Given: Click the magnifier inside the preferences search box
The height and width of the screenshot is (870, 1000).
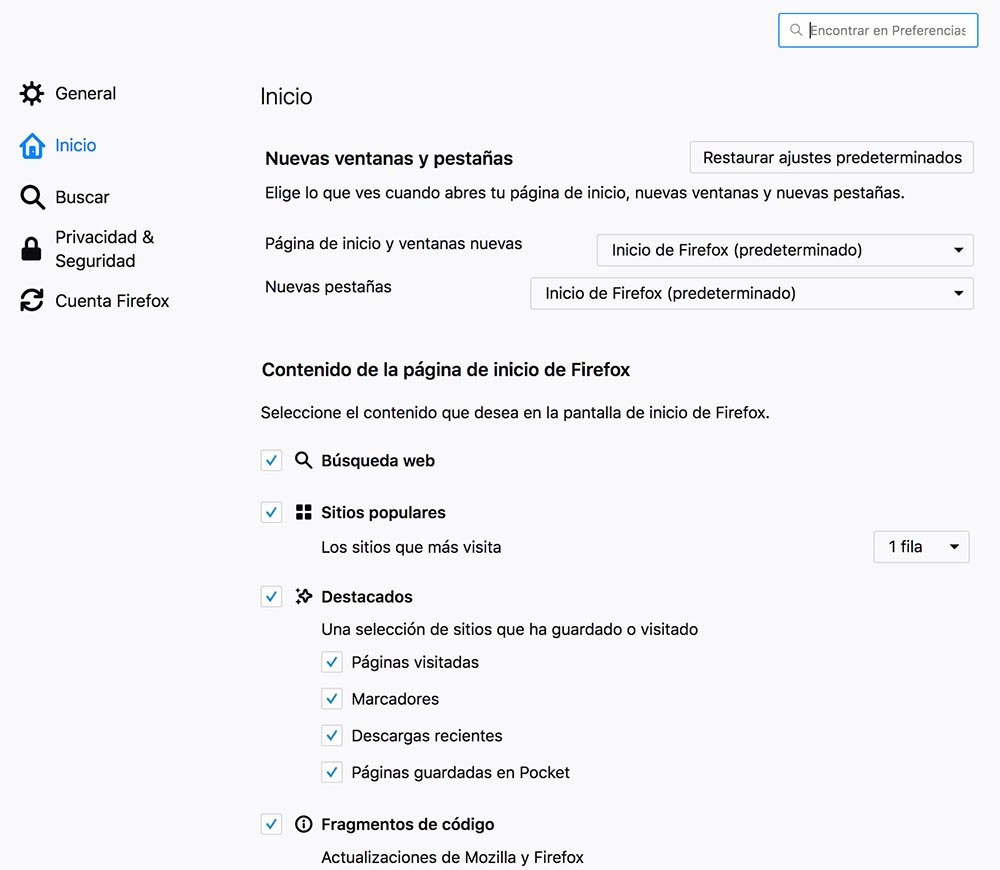Looking at the screenshot, I should point(795,30).
